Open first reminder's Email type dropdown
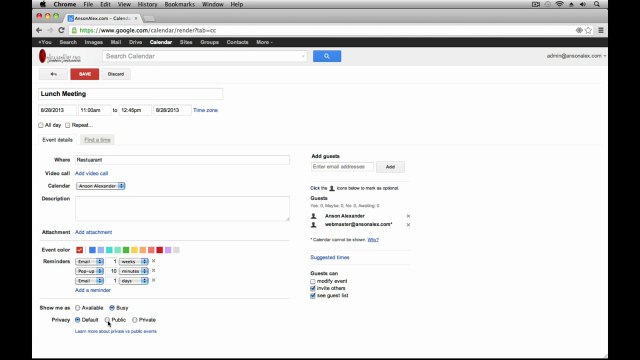Image resolution: width=640 pixels, height=360 pixels. [x=89, y=261]
